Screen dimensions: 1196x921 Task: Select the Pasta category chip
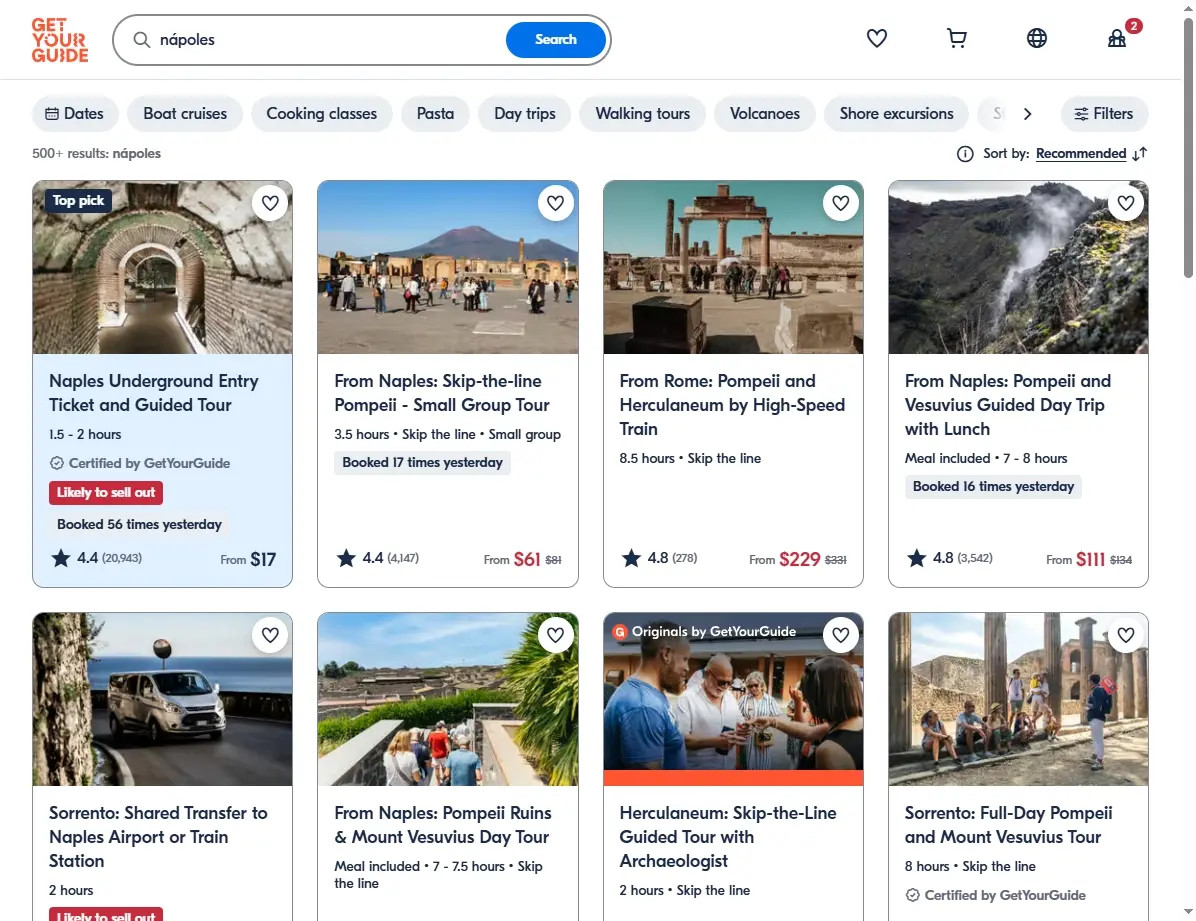click(435, 114)
